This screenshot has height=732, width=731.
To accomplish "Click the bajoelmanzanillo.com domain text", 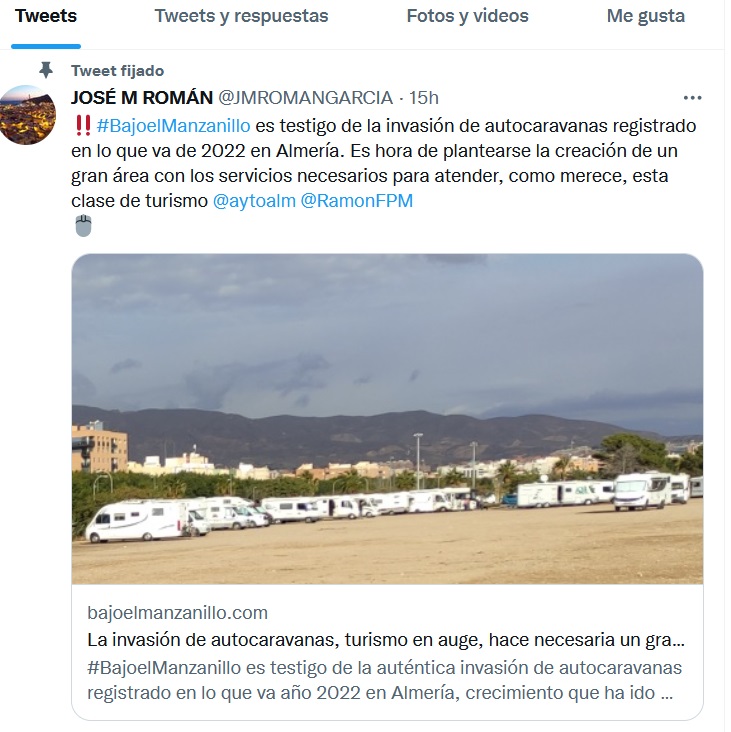I will click(177, 612).
